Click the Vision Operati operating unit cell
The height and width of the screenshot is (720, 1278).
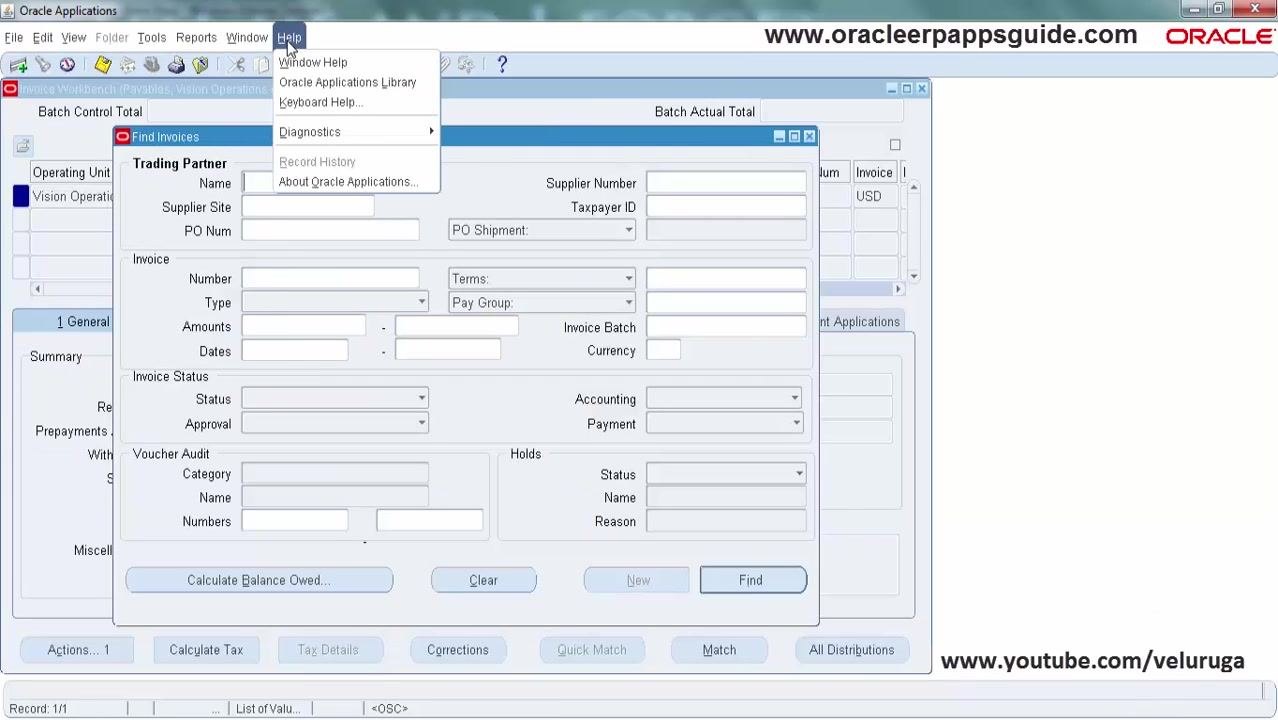tap(72, 197)
